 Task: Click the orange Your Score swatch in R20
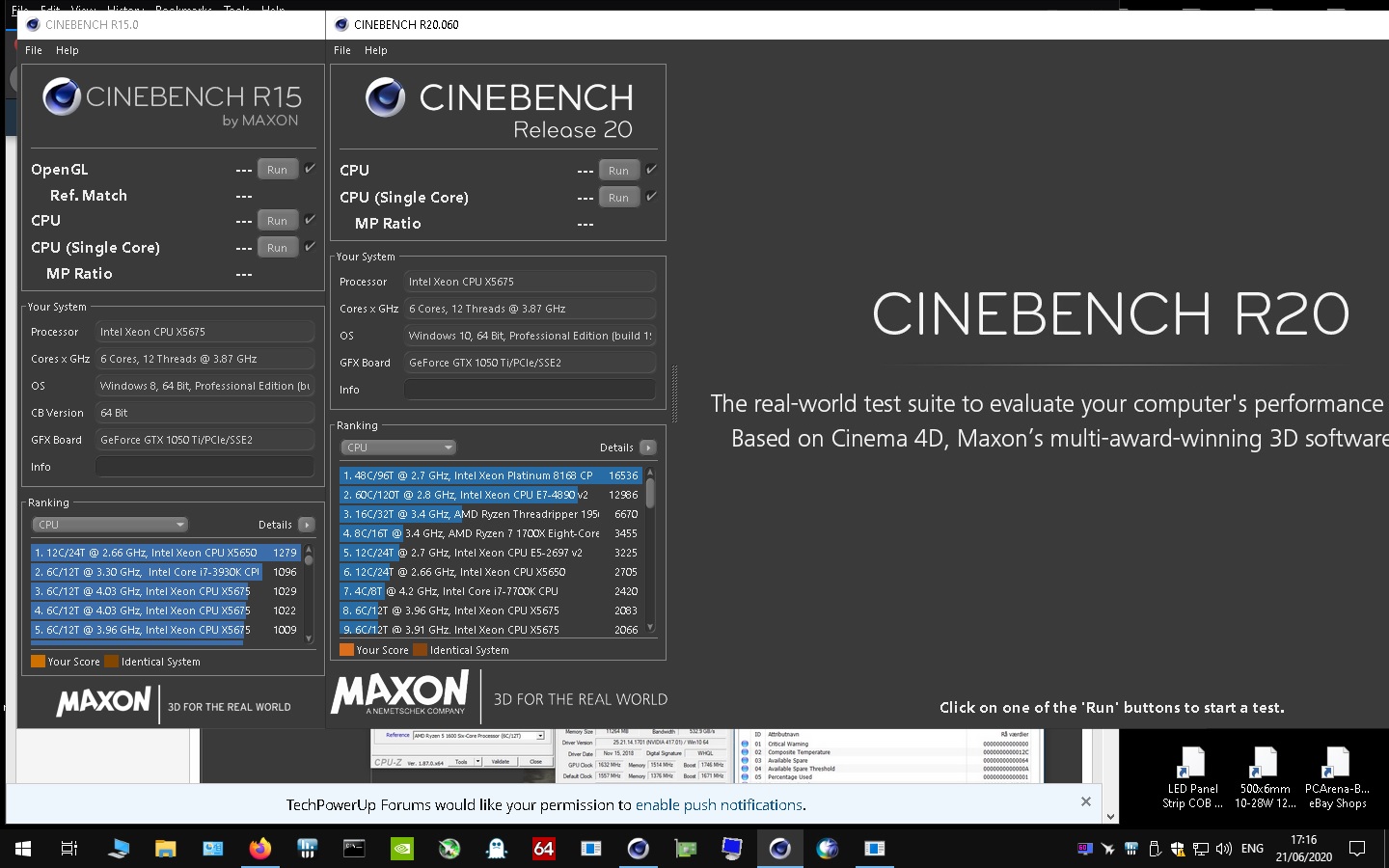pos(347,650)
